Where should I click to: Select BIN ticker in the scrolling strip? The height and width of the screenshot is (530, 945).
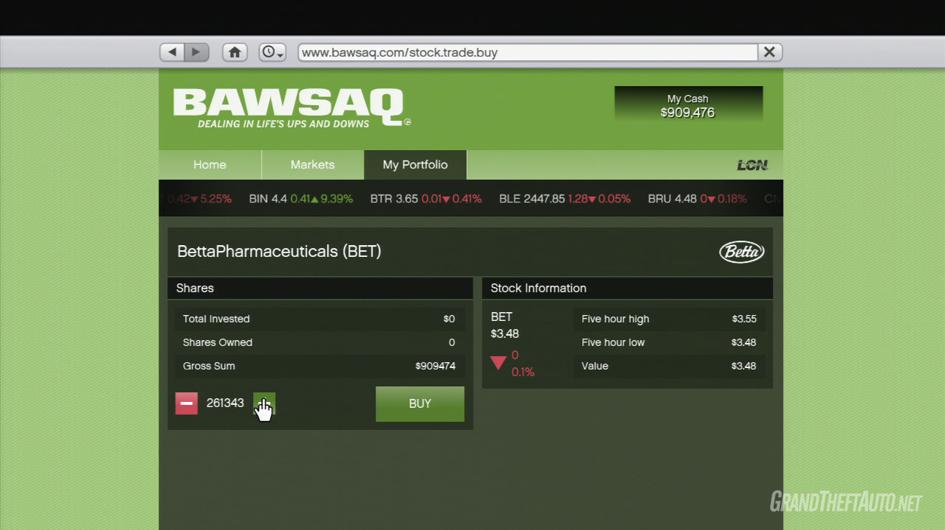click(301, 198)
